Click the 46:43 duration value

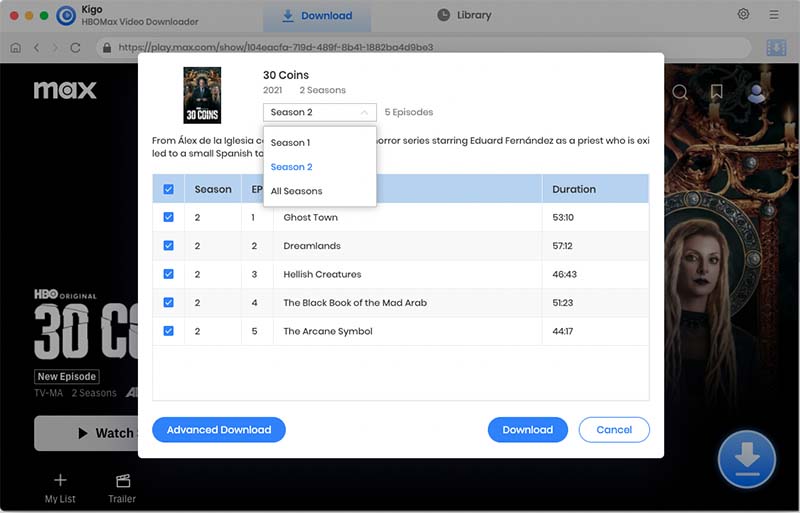pos(564,274)
